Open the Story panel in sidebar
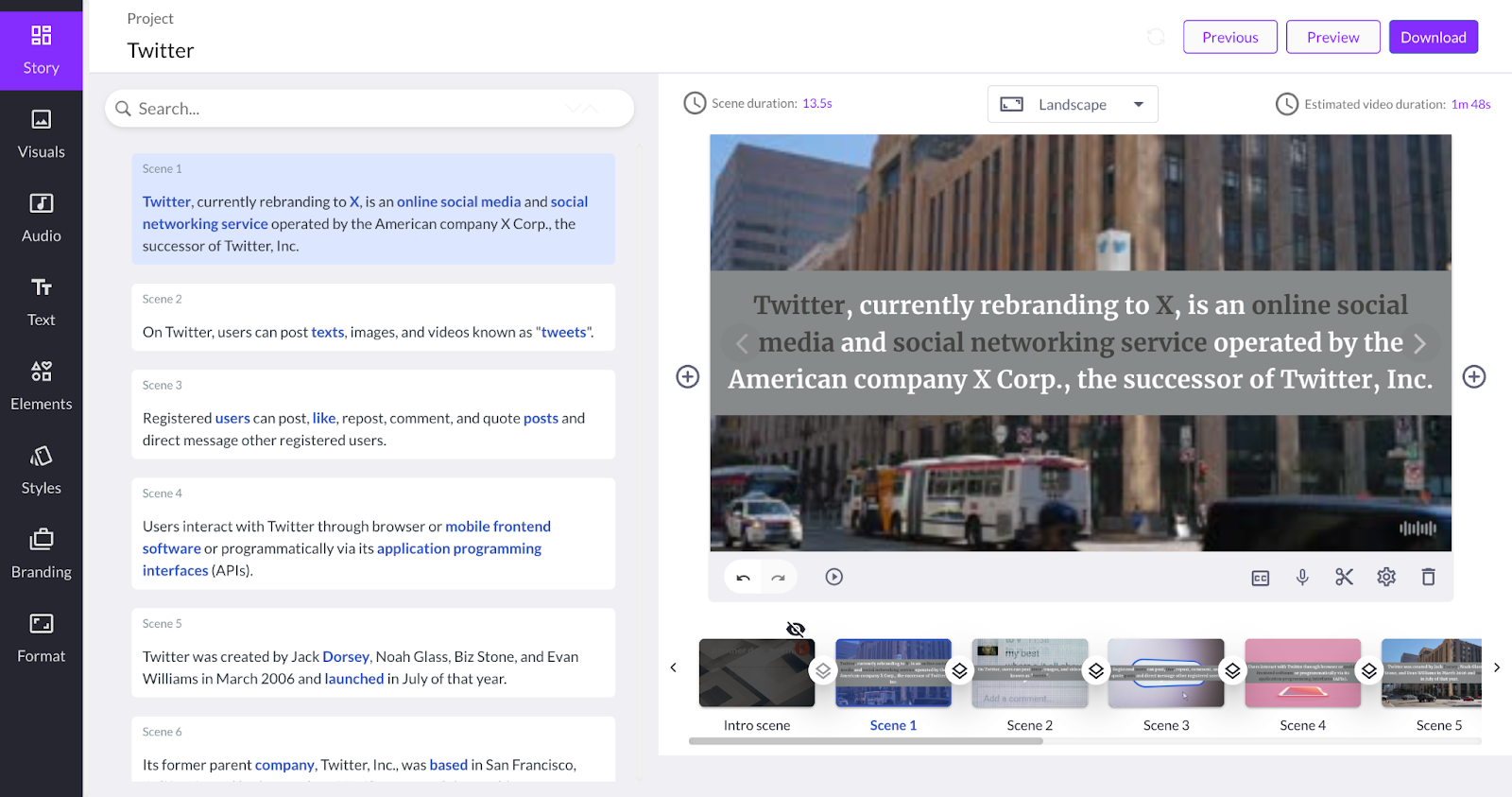 (x=42, y=51)
